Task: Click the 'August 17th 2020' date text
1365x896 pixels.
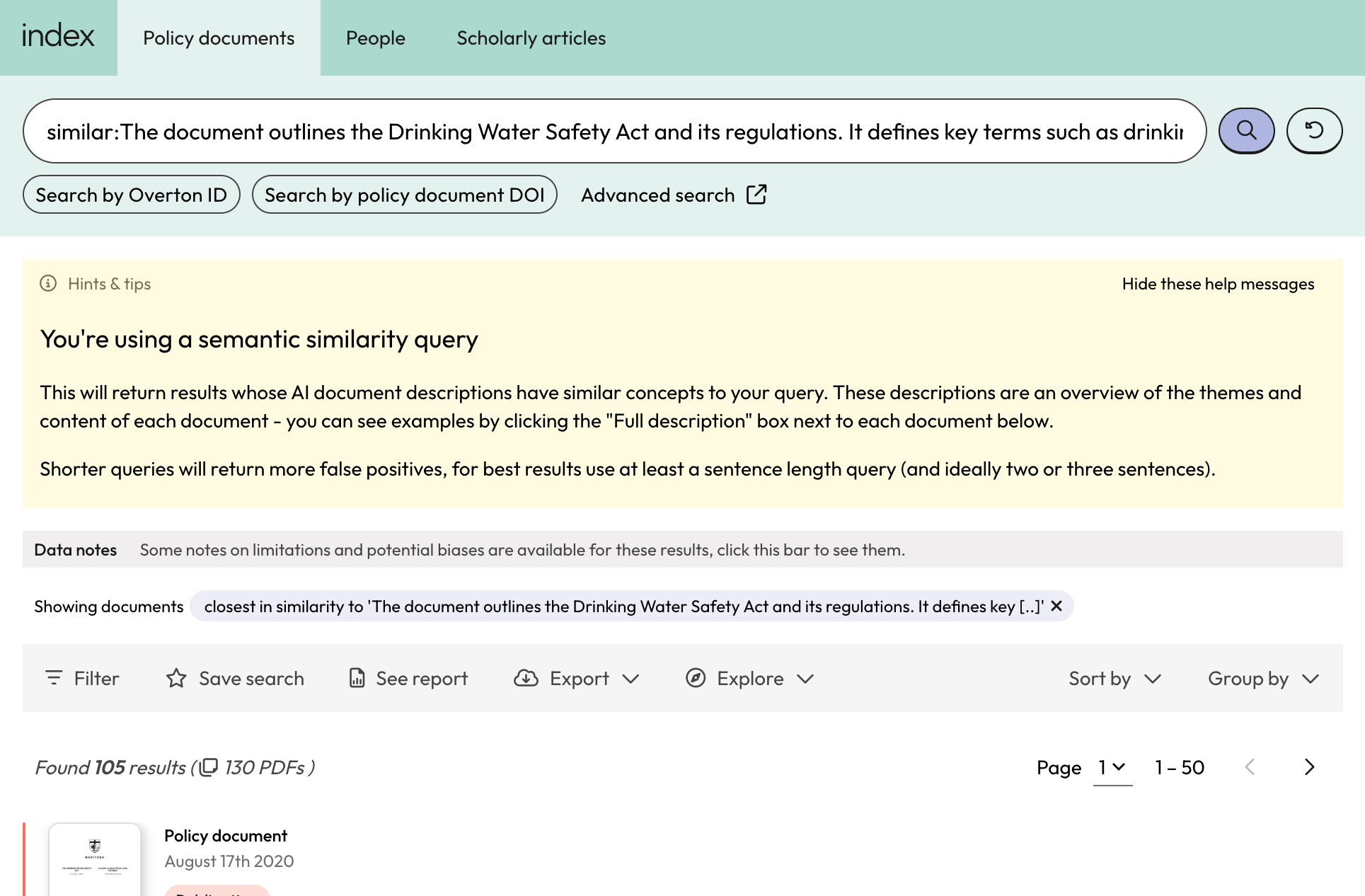Action: [229, 861]
